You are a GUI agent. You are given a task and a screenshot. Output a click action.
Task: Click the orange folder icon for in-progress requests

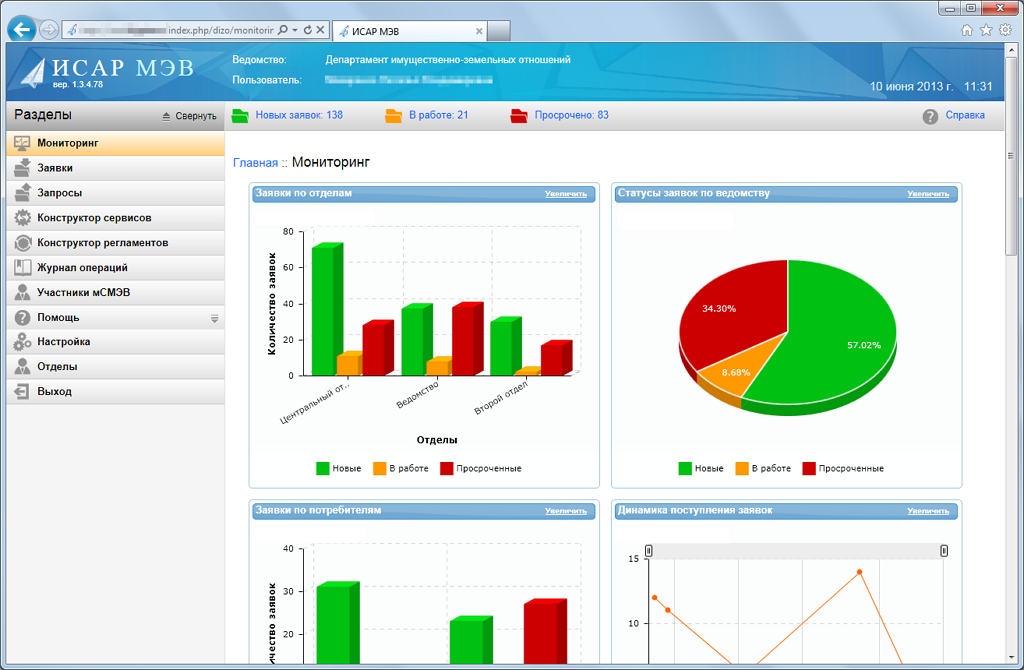tap(393, 116)
